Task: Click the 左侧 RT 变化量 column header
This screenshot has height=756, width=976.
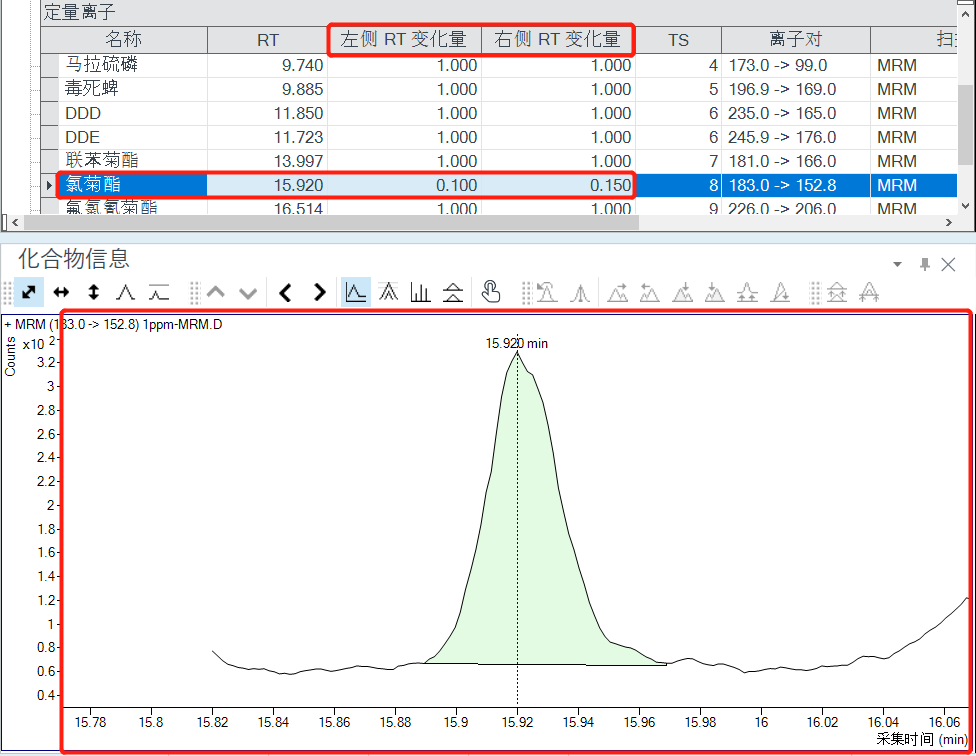Action: (x=403, y=40)
